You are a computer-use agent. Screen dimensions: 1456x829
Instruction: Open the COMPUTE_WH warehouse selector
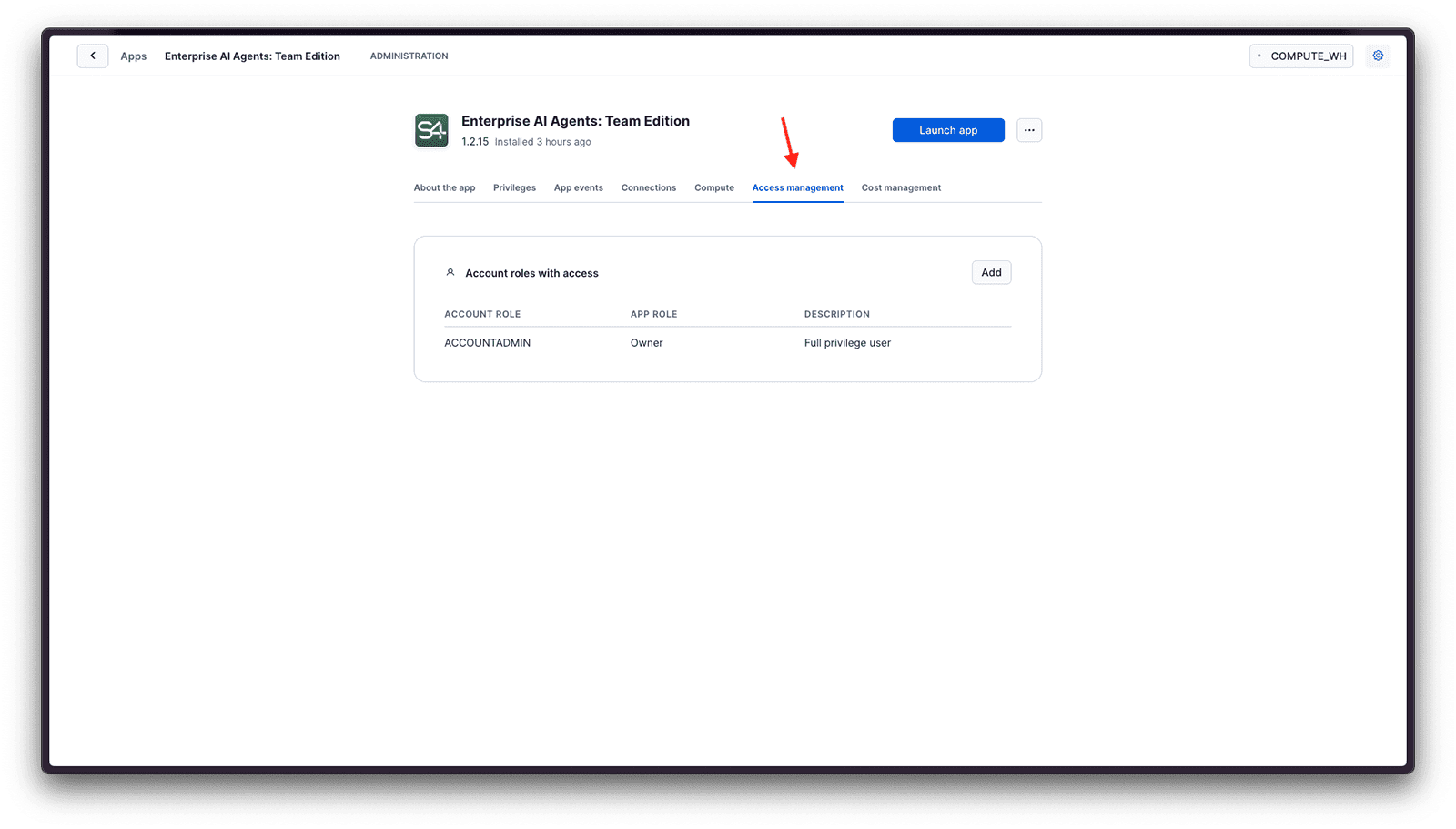(1300, 56)
